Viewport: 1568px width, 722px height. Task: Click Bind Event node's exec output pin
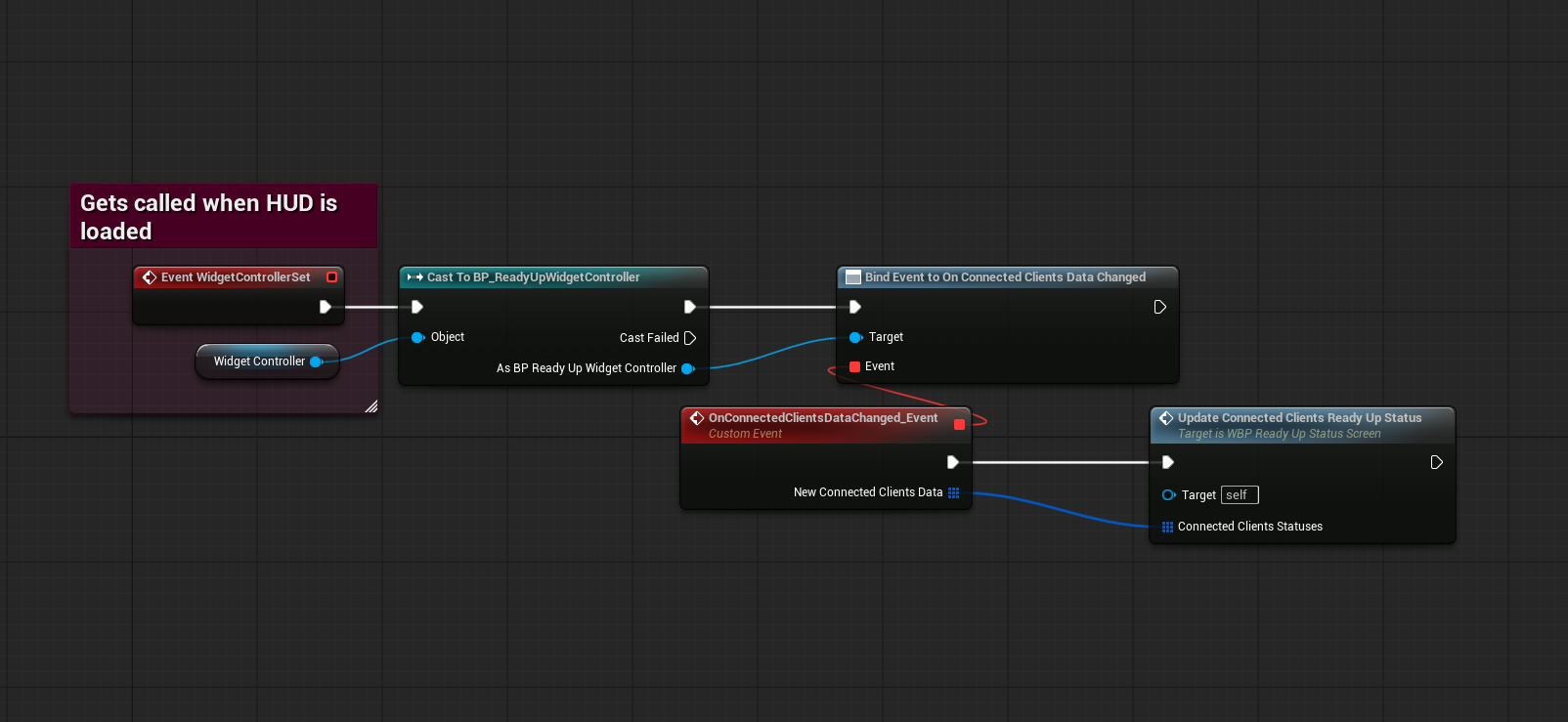point(1159,307)
